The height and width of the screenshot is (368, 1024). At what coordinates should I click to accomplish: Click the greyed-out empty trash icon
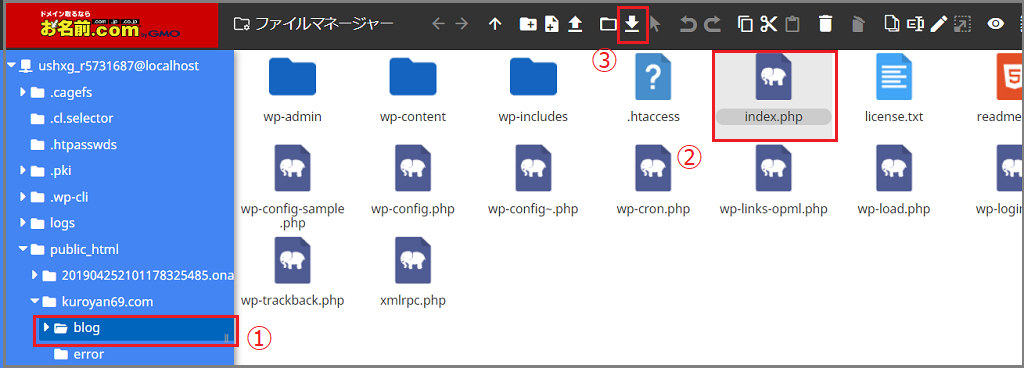(858, 24)
